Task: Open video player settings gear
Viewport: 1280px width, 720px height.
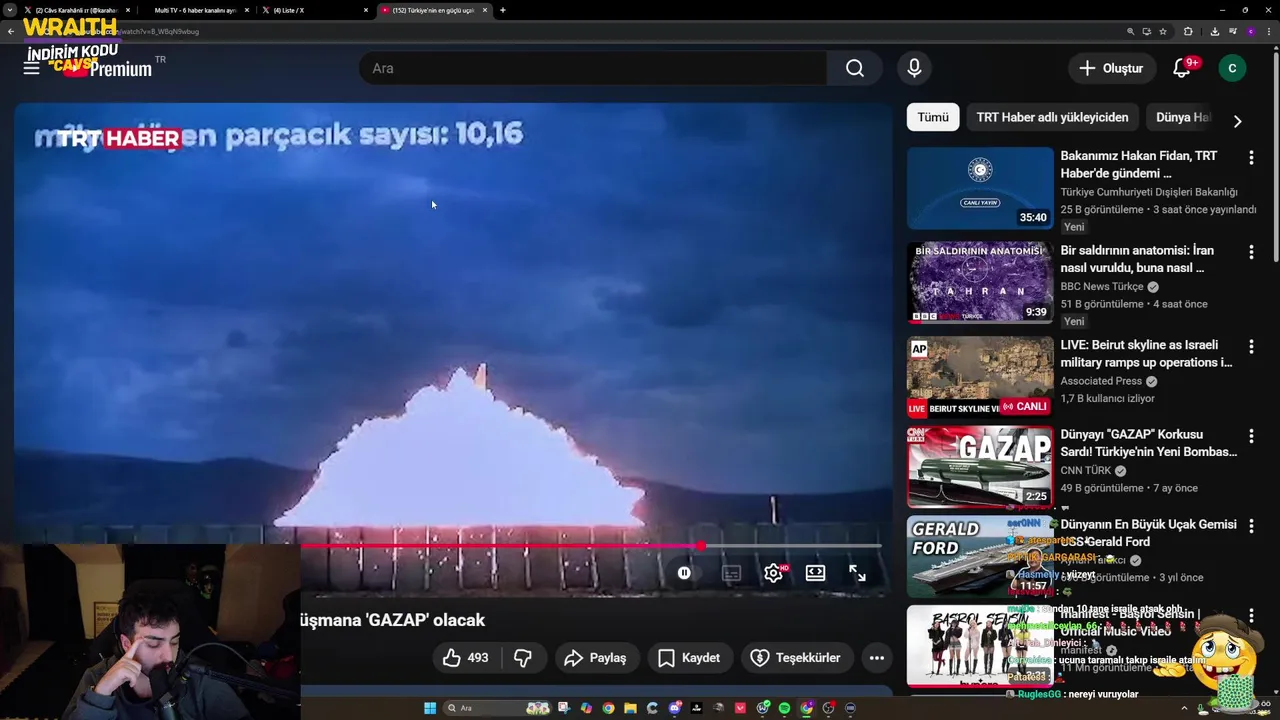Action: pos(773,573)
